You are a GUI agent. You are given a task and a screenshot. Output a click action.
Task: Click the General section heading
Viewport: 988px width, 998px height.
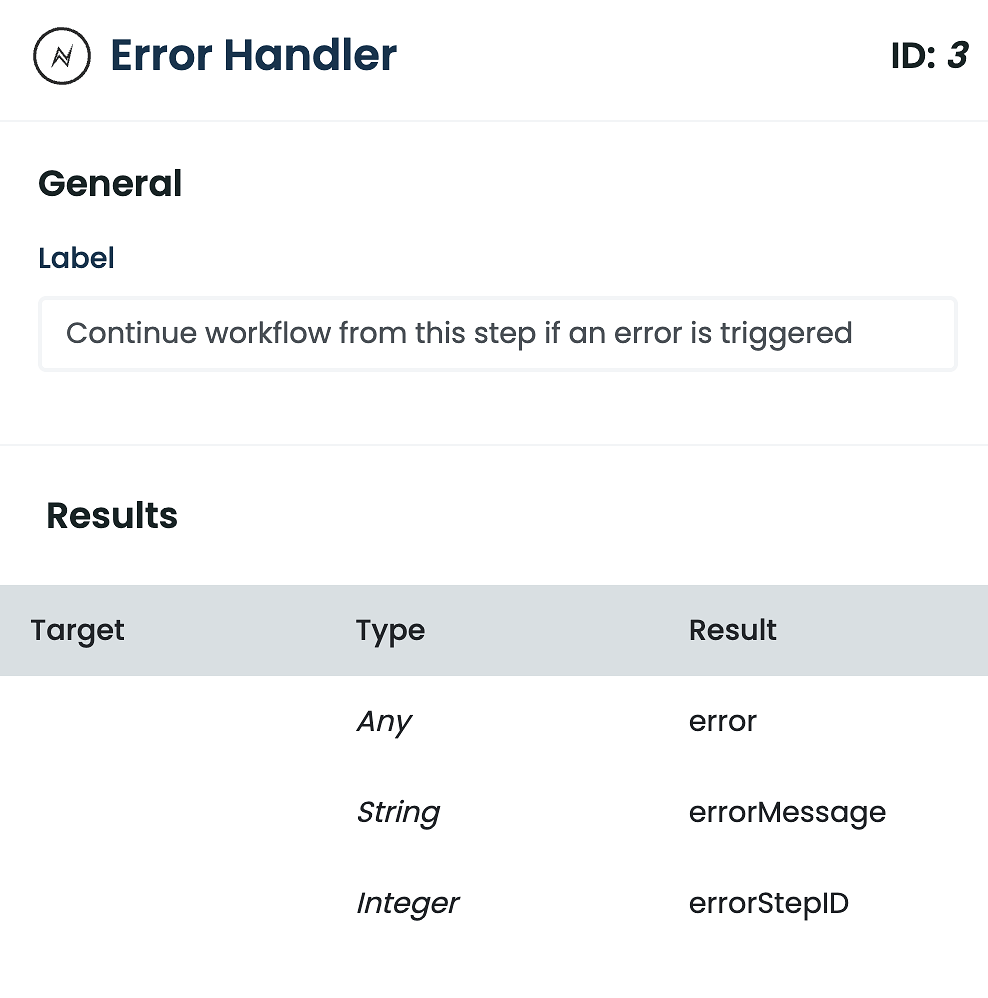(x=110, y=183)
